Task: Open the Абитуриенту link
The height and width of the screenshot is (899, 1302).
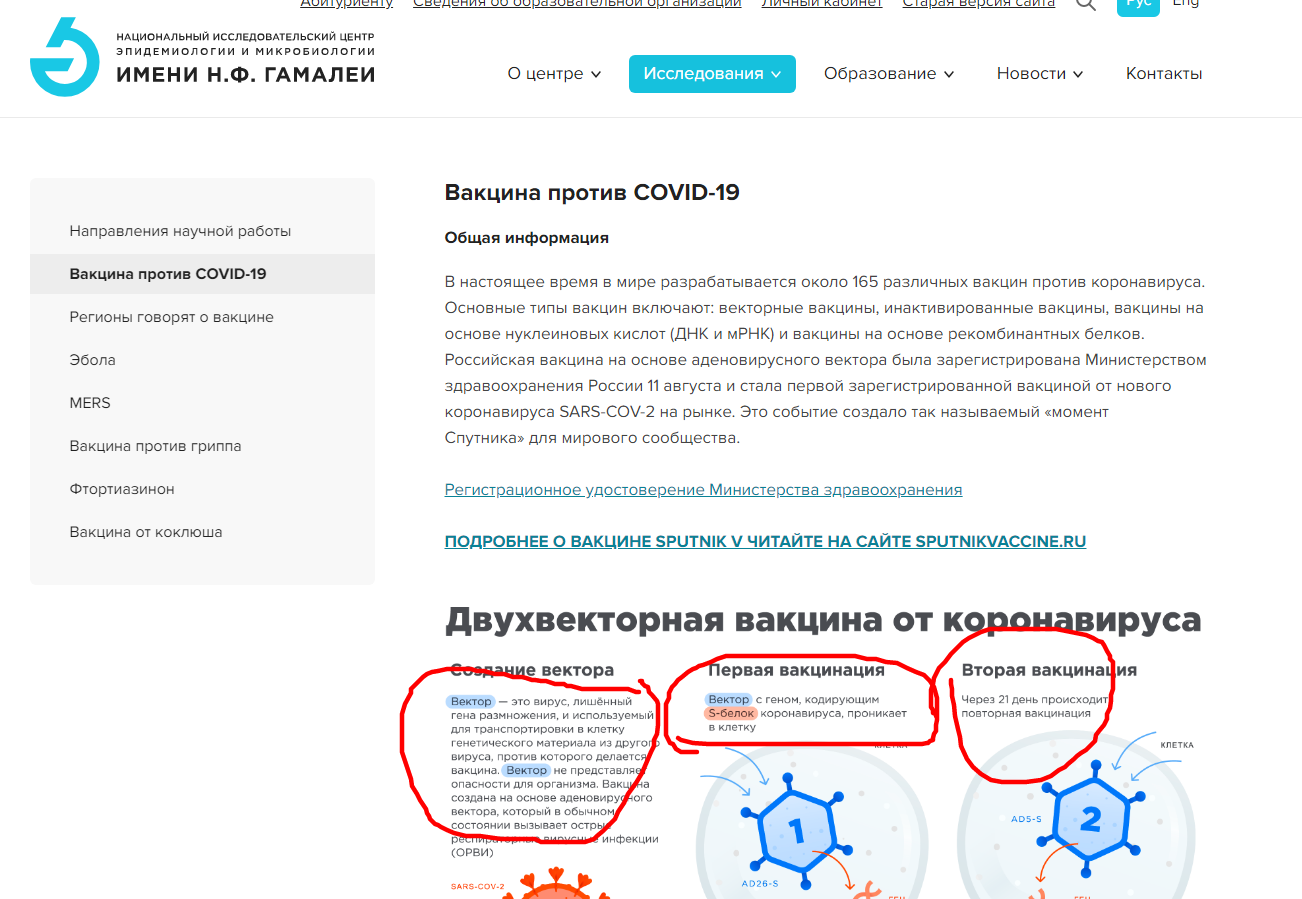Action: 347,4
